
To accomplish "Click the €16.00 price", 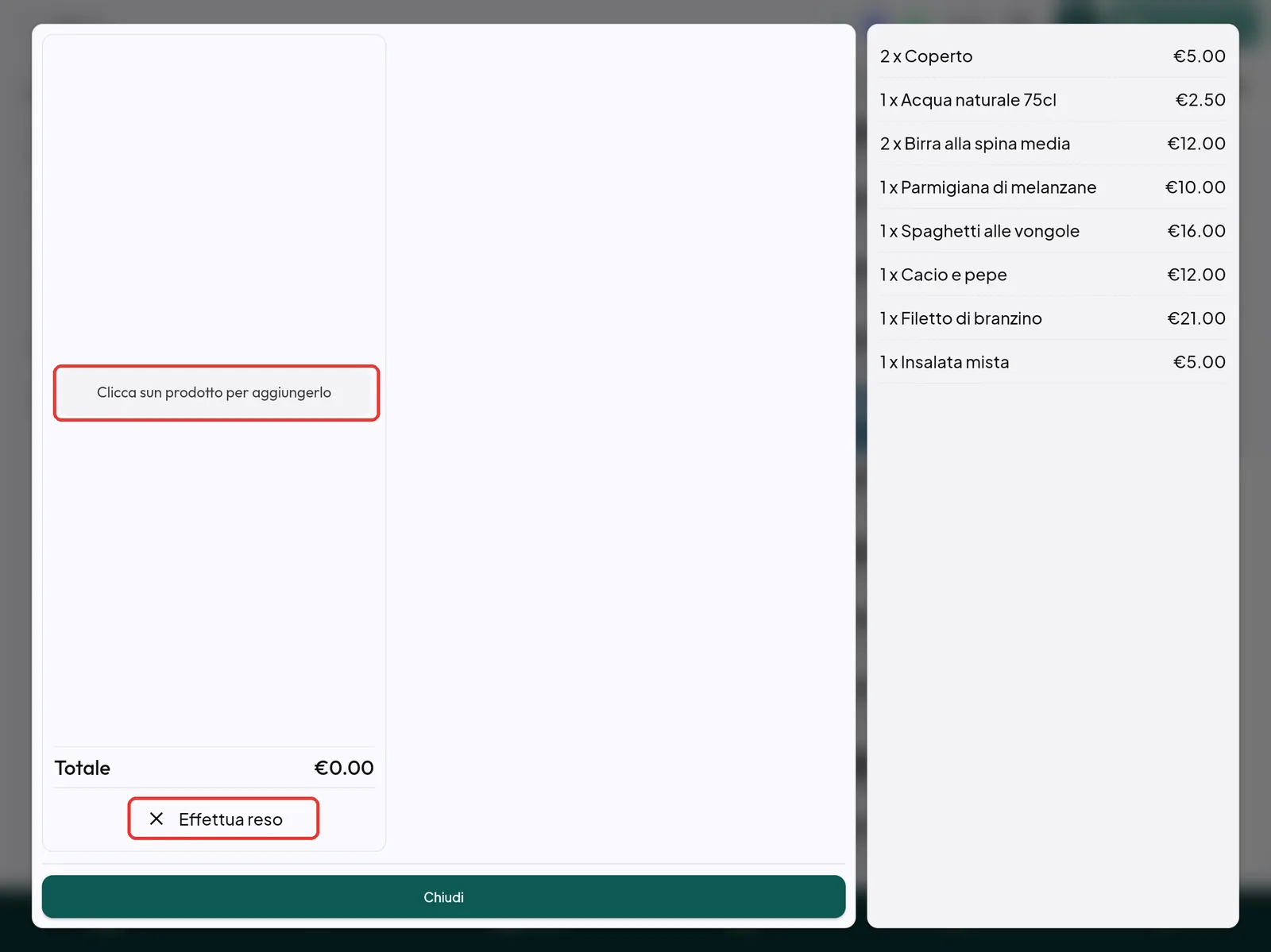I will click(1196, 231).
